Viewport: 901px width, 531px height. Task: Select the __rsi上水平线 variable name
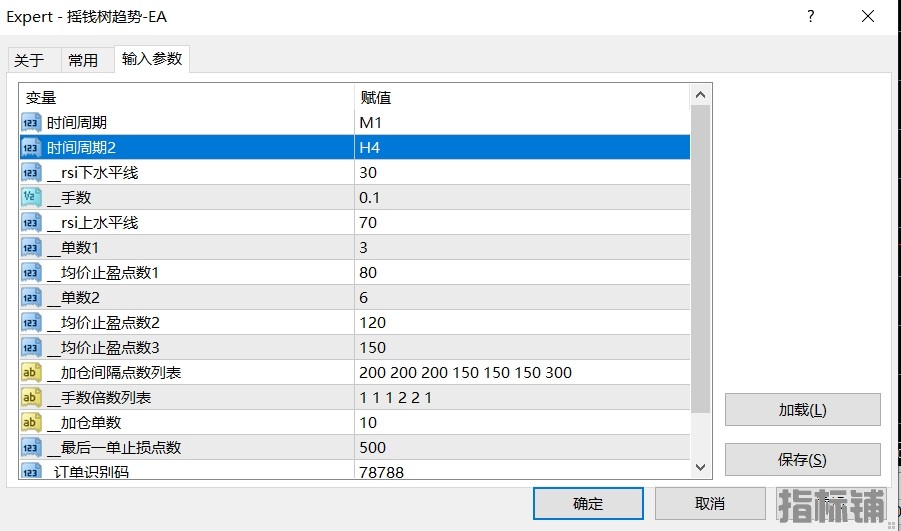pyautogui.click(x=93, y=223)
